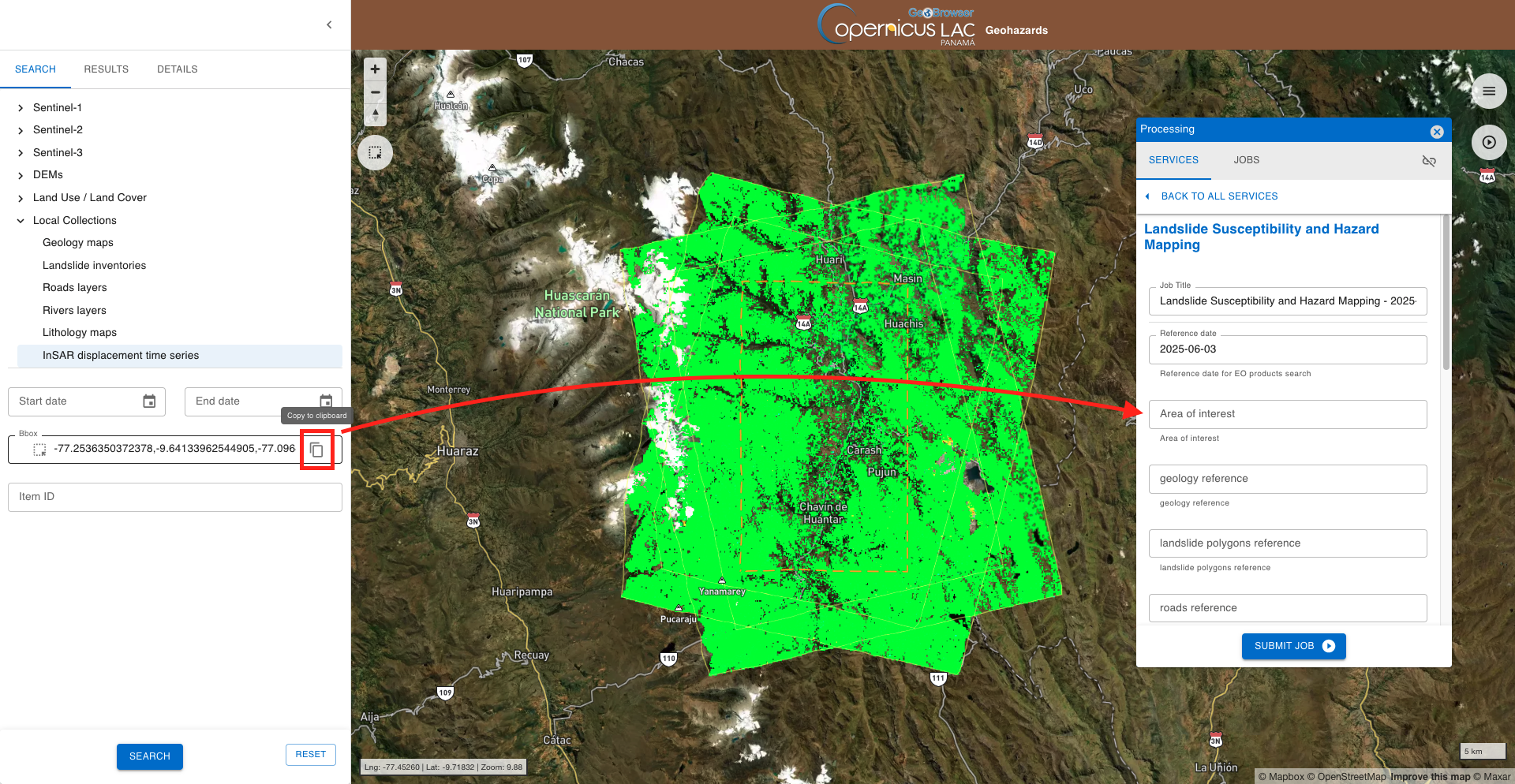1515x784 pixels.
Task: Open the map layers menu icon
Action: (1488, 91)
